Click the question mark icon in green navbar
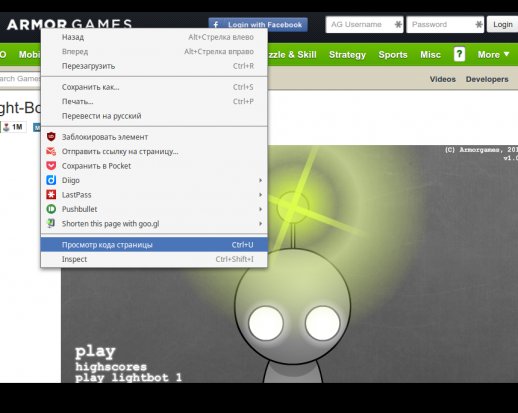The height and width of the screenshot is (413, 518). tap(459, 54)
